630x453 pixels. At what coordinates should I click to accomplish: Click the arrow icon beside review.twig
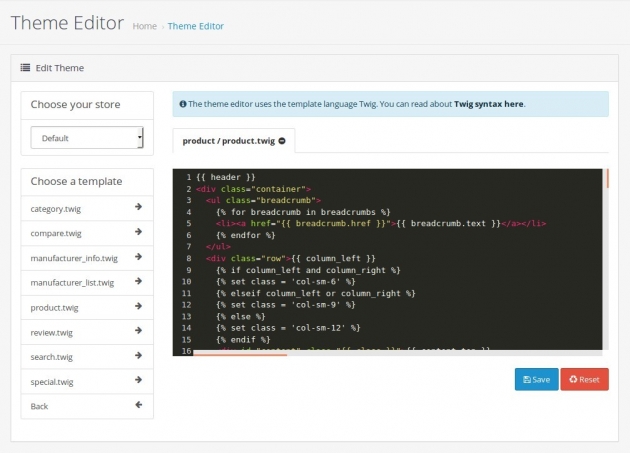pos(138,330)
